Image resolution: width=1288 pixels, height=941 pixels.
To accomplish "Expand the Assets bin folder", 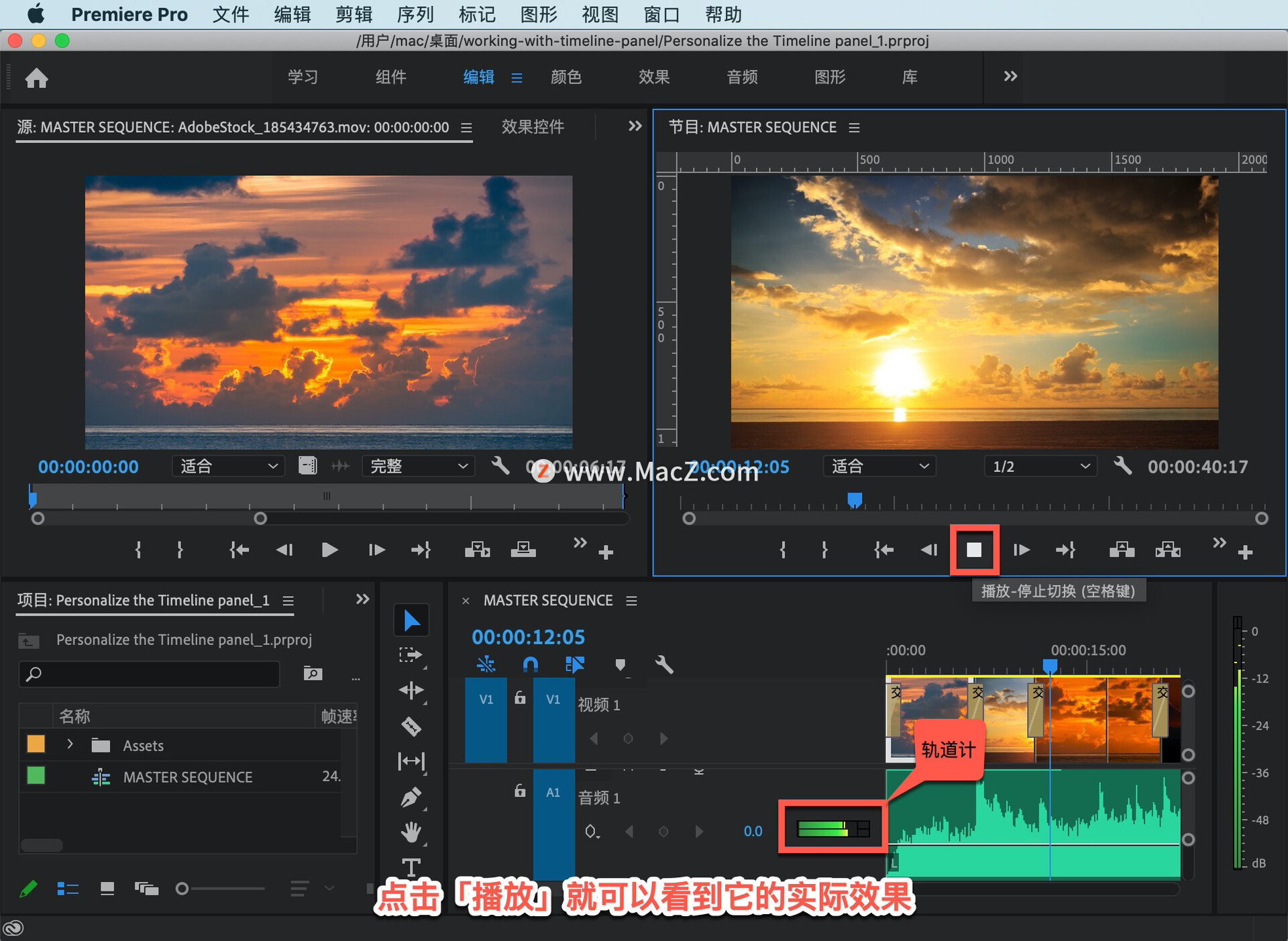I will tap(70, 744).
